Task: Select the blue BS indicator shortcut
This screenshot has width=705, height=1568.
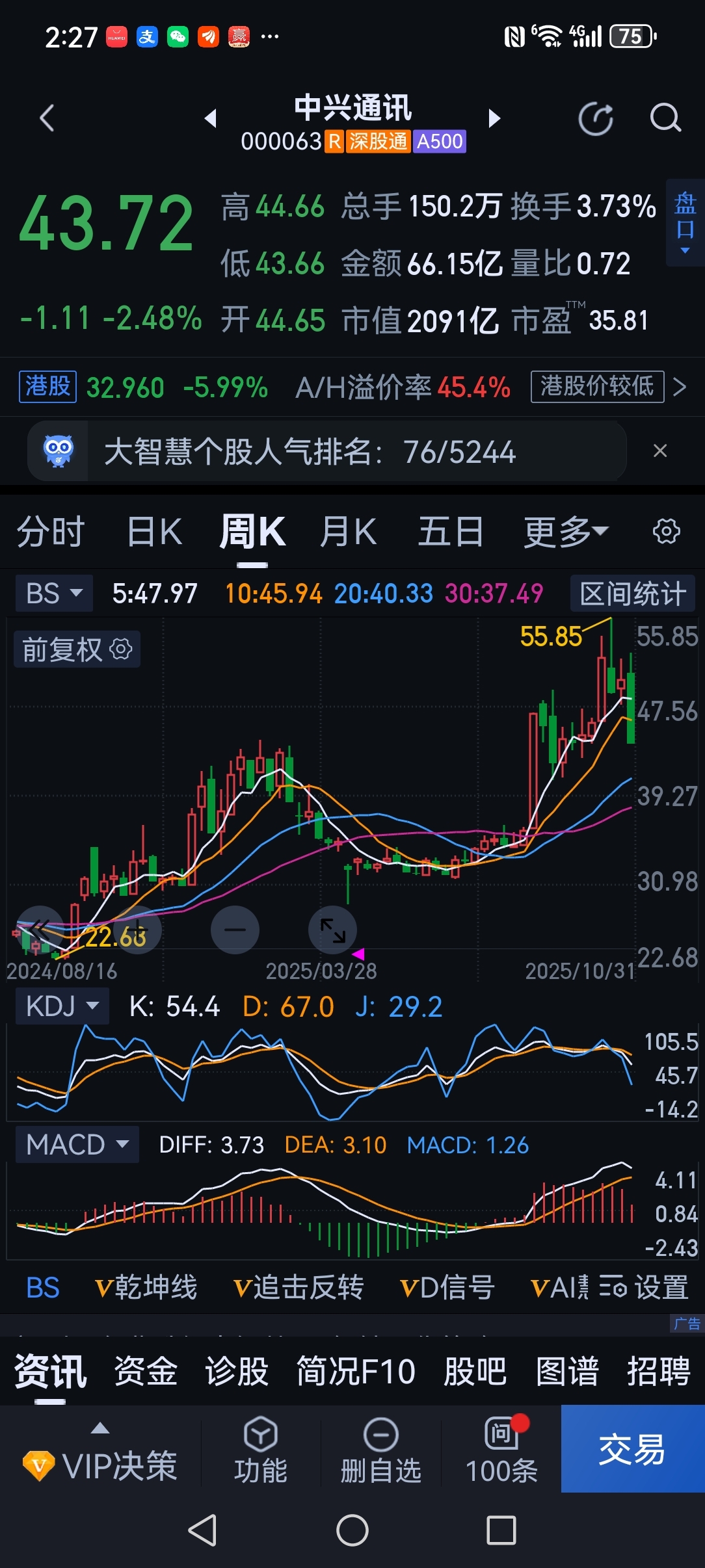Action: click(43, 1287)
